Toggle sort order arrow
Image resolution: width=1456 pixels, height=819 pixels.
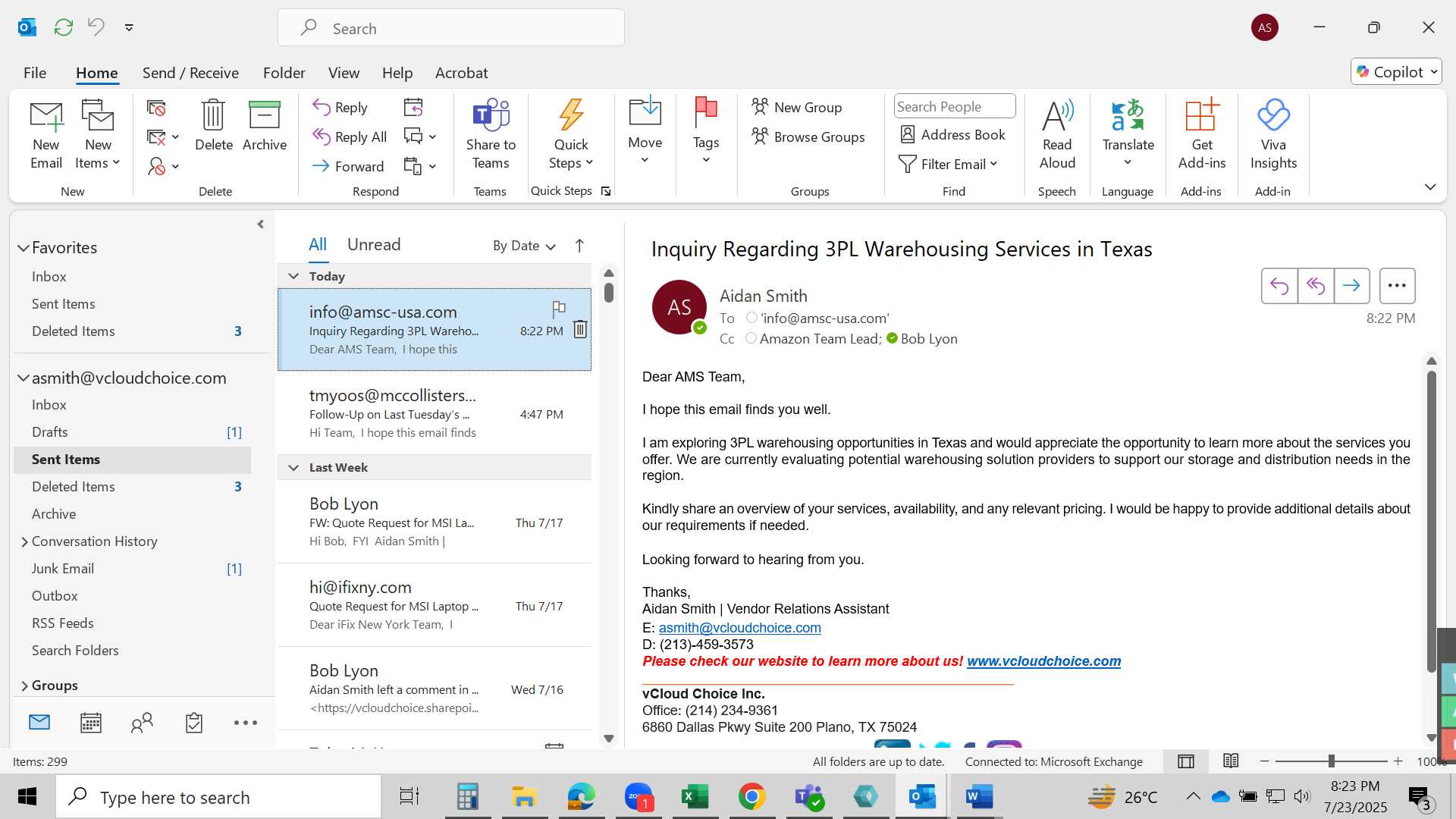click(x=579, y=245)
